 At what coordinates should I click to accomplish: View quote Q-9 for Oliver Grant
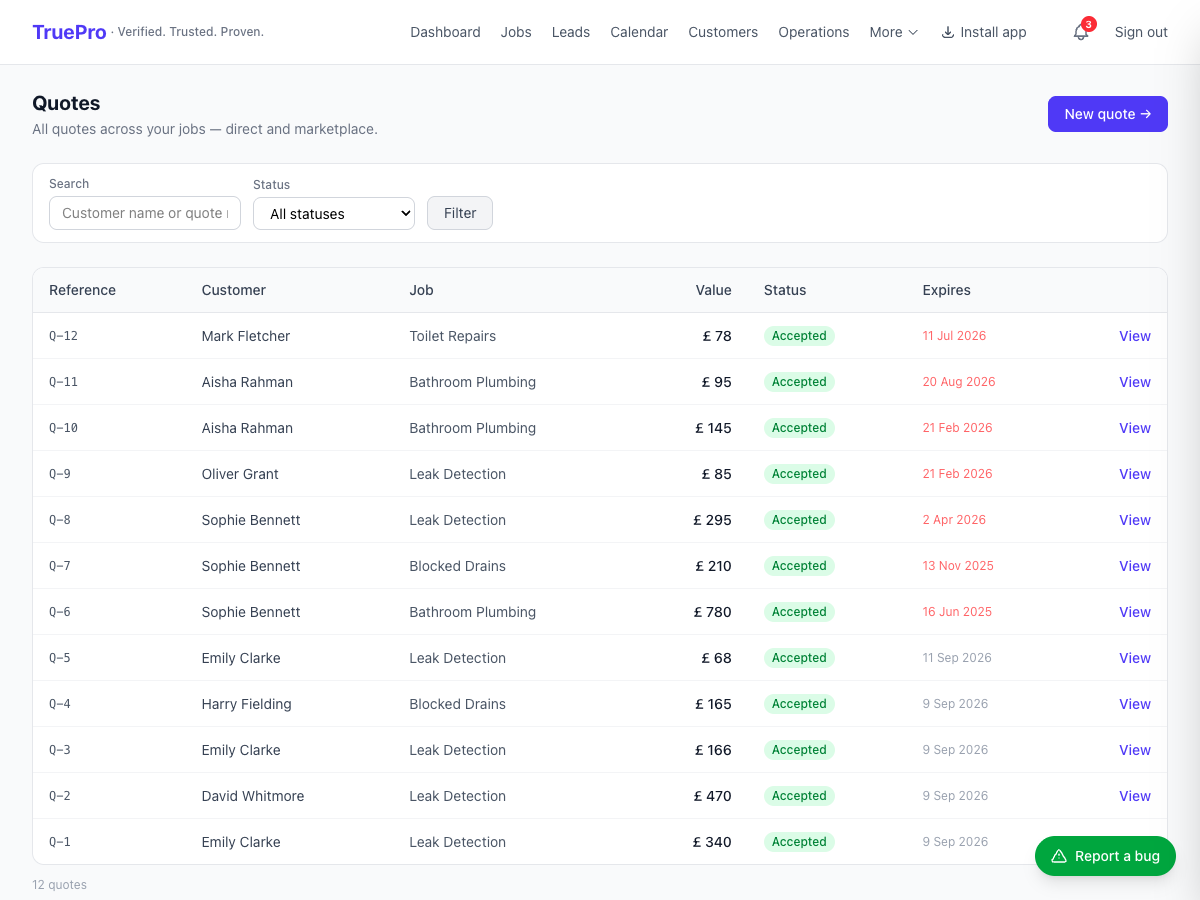1135,474
